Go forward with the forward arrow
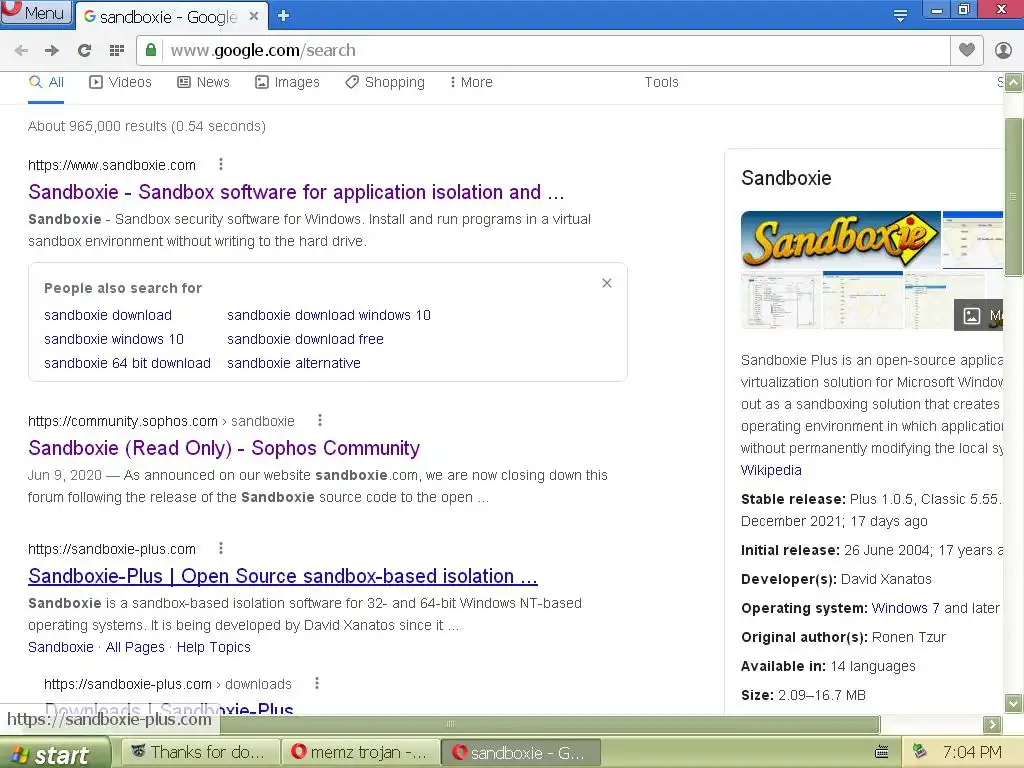1024x768 pixels. 52,50
